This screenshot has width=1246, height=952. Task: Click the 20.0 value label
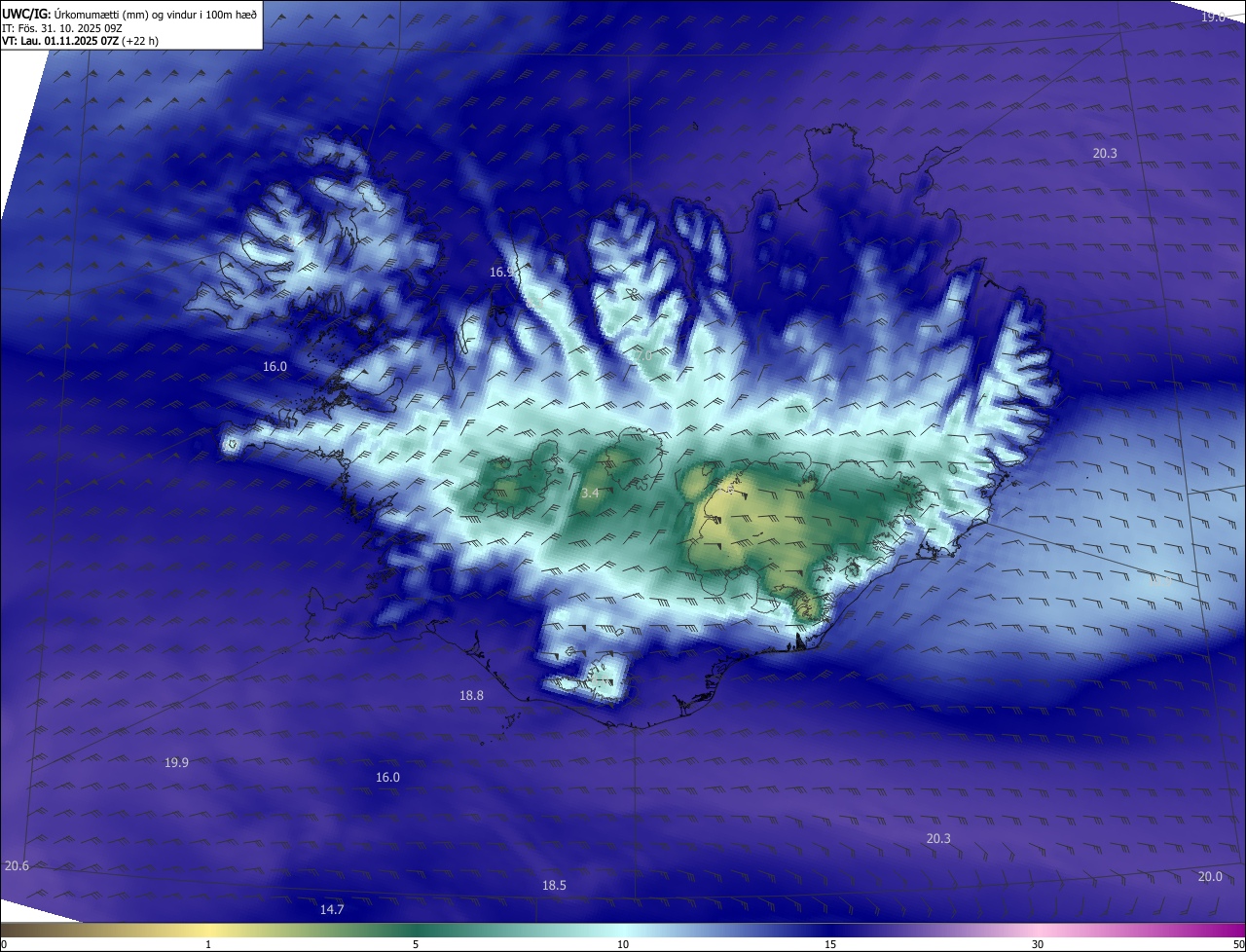point(1210,876)
